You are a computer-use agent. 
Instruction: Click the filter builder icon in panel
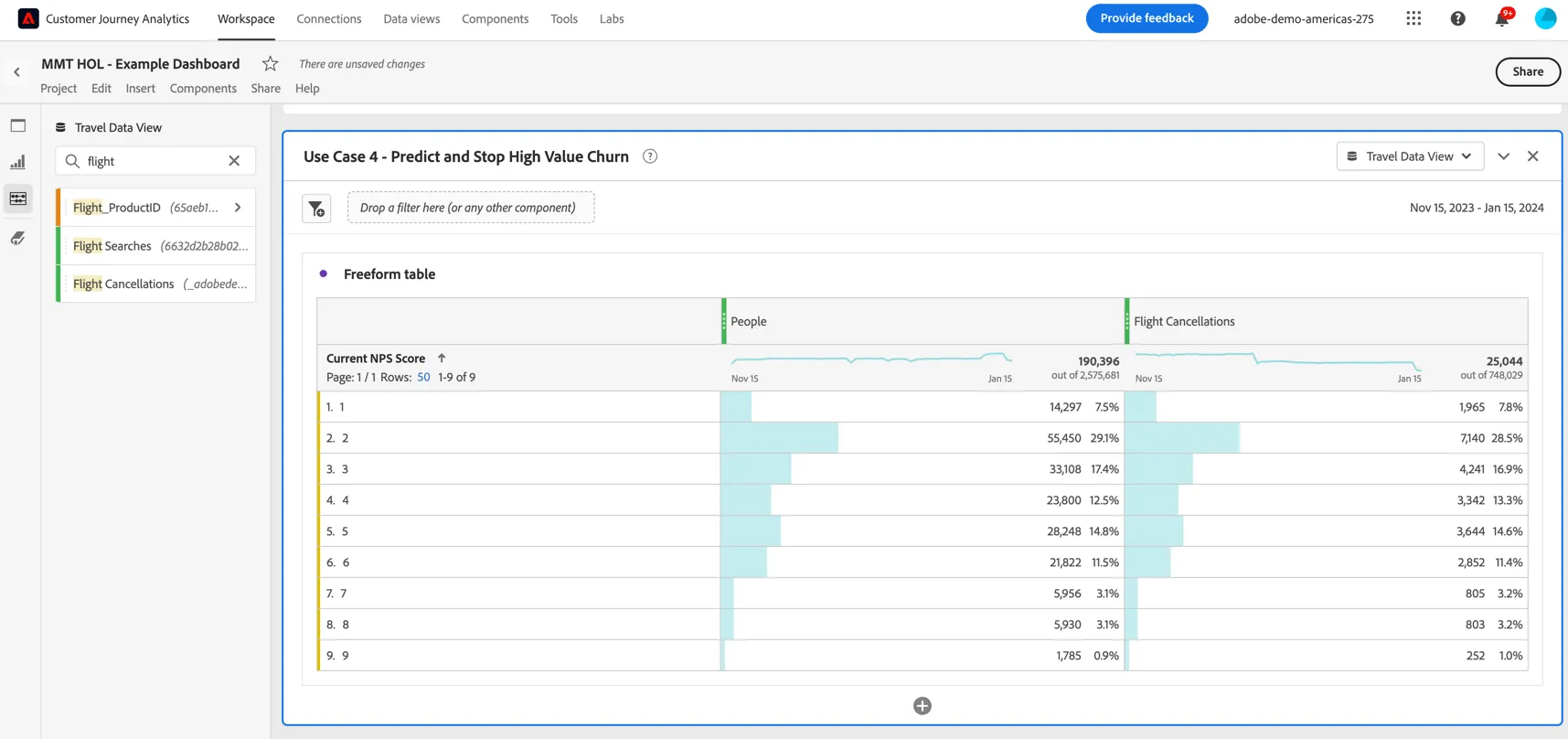(316, 209)
